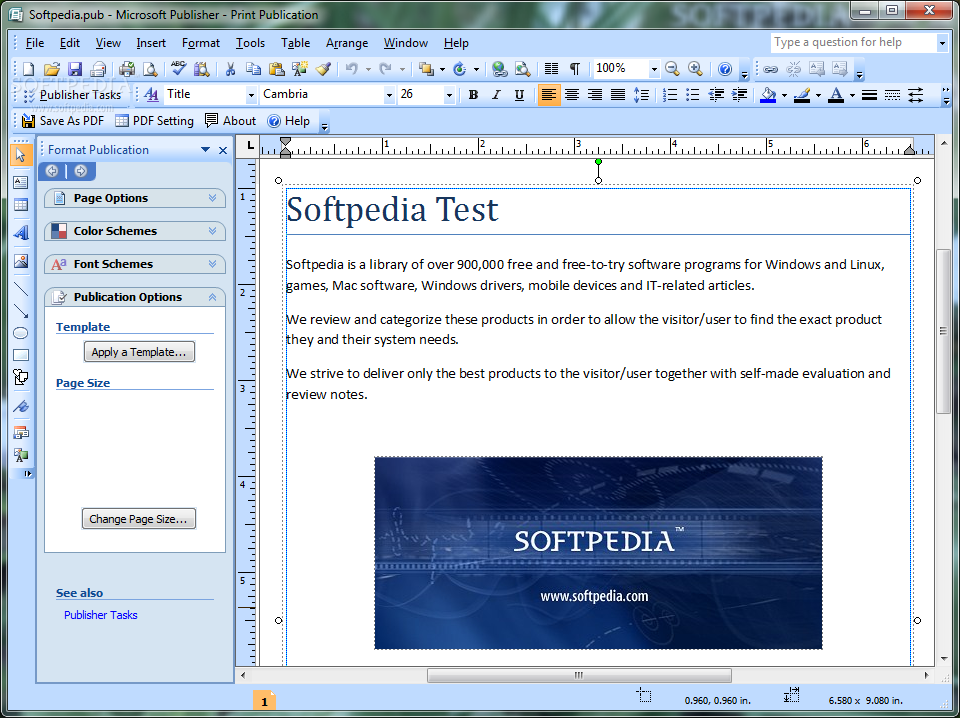This screenshot has height=718, width=960.
Task: Open the Font dropdown showing Cambria
Action: [x=389, y=95]
